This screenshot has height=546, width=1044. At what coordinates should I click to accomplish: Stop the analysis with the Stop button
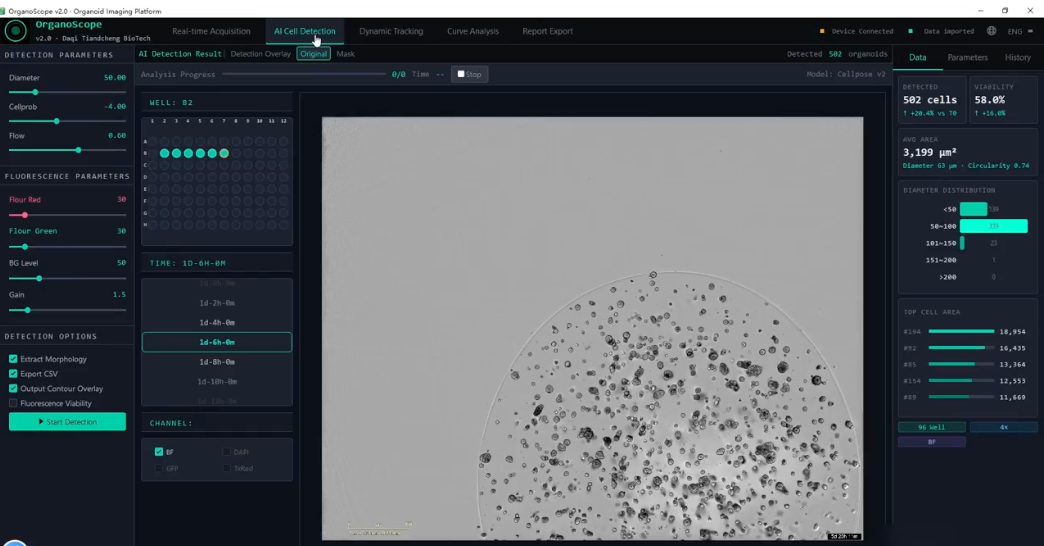point(469,74)
